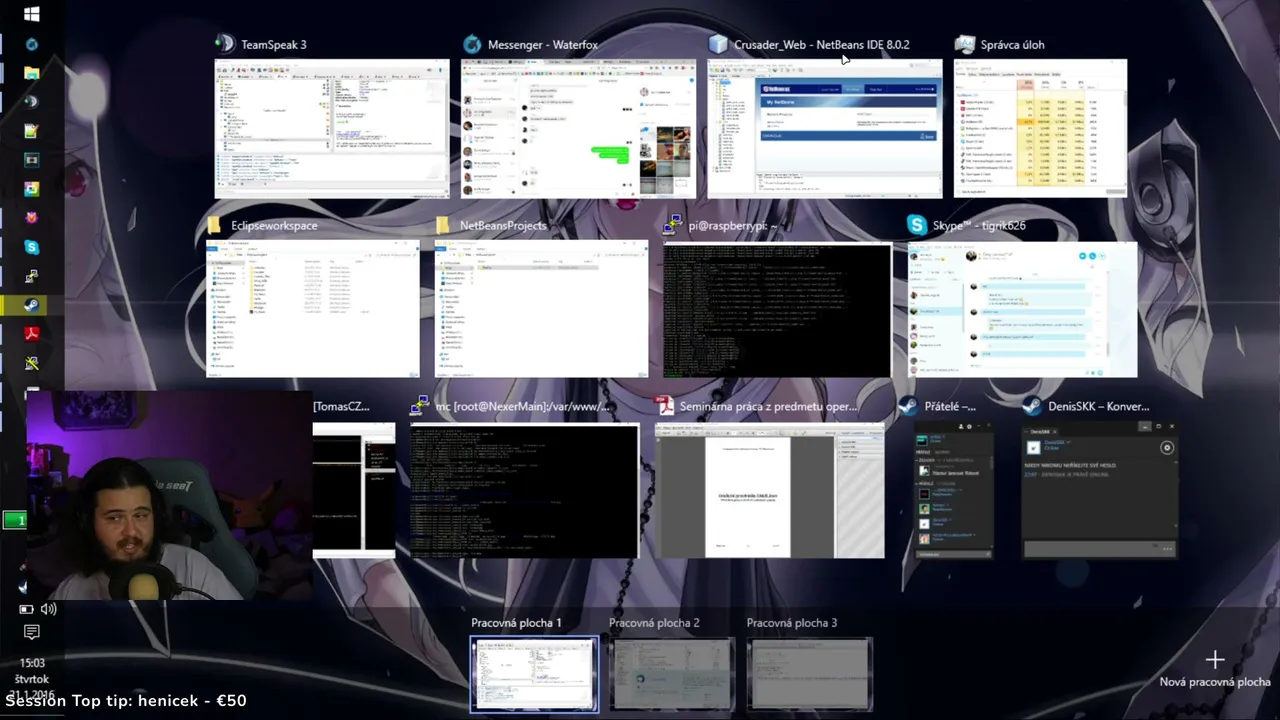Click the Messenger - Waterfox window title

(543, 44)
